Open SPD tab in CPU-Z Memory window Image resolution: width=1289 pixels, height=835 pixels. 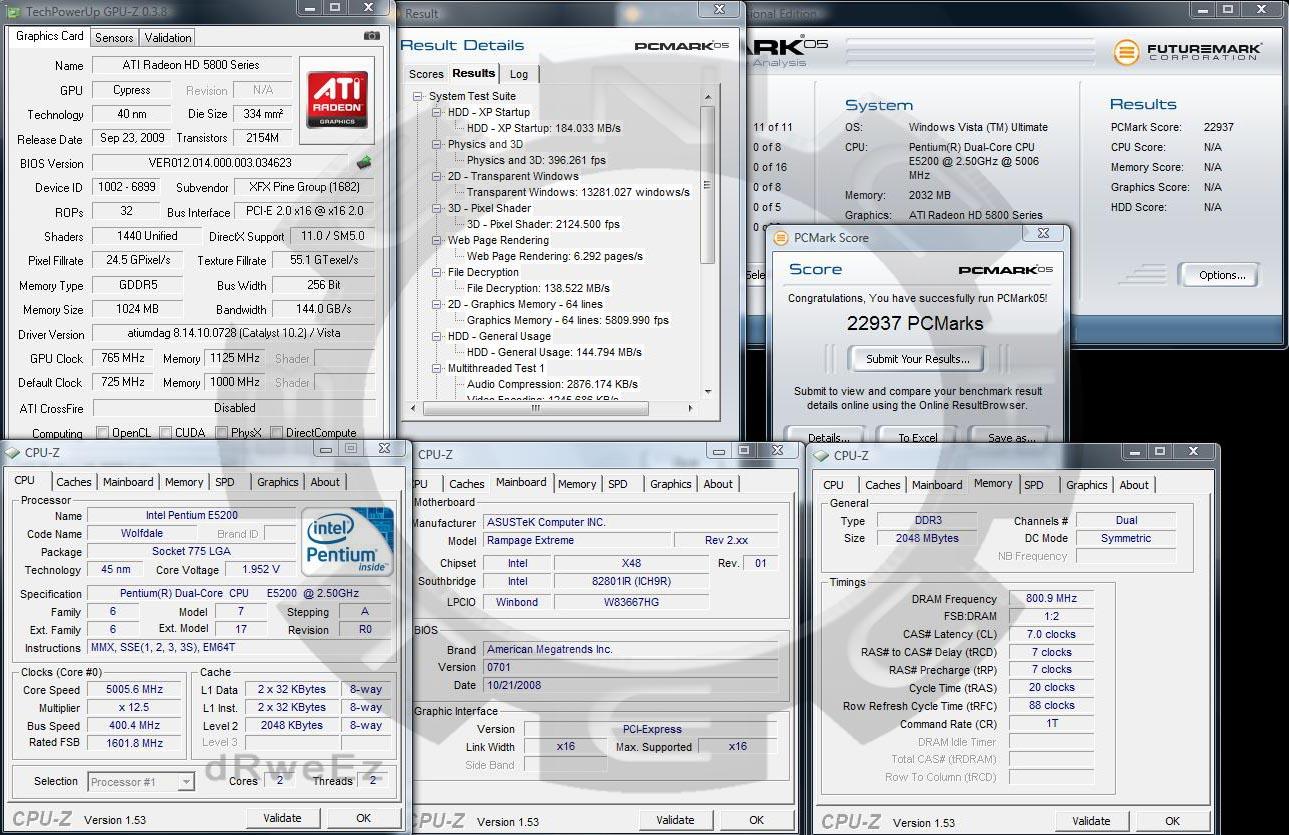[1034, 485]
